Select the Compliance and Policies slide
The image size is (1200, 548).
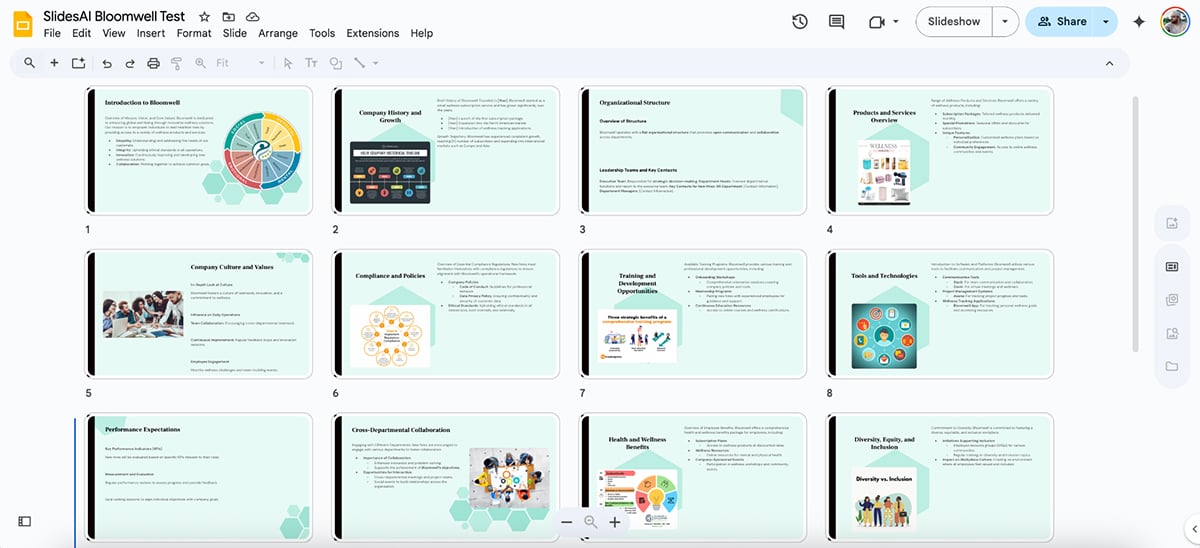click(x=446, y=314)
